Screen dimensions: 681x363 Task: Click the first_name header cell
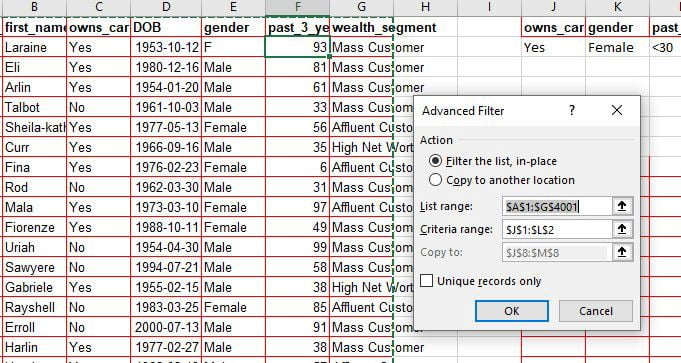[34, 27]
